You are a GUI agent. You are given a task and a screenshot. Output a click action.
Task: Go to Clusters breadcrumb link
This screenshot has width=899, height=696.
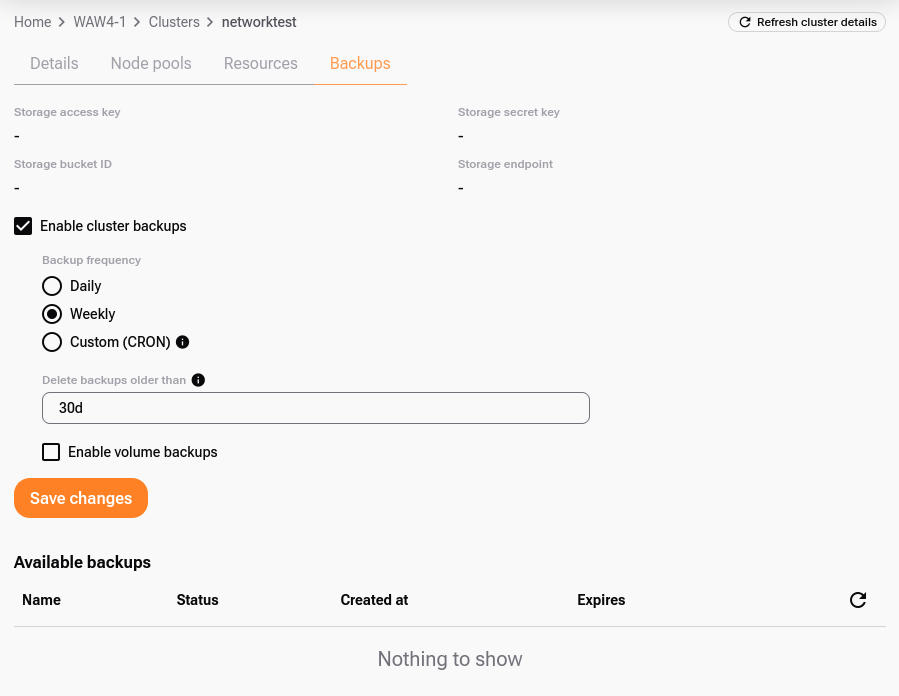coord(174,22)
